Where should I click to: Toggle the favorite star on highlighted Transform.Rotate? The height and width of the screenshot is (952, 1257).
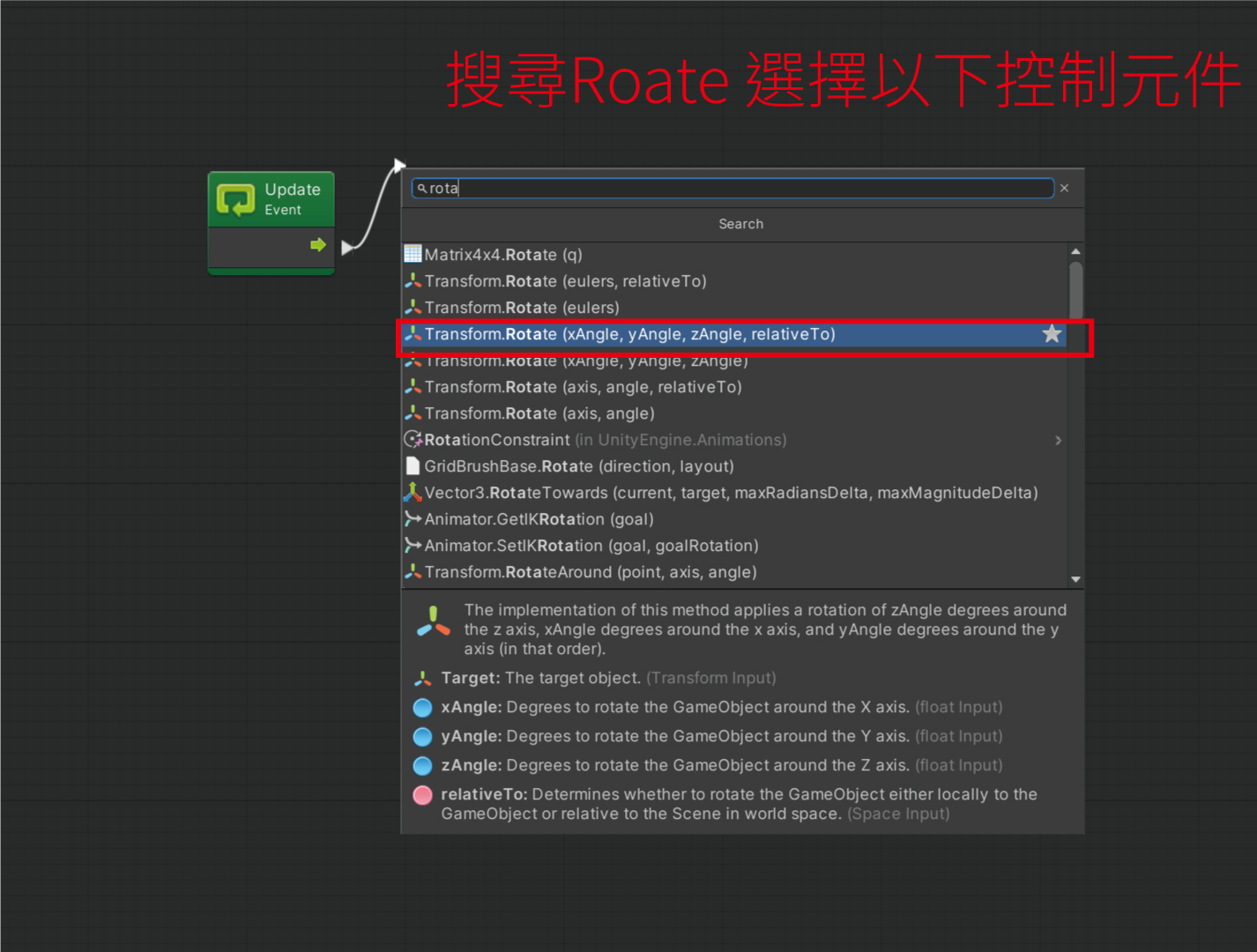pyautogui.click(x=1051, y=334)
